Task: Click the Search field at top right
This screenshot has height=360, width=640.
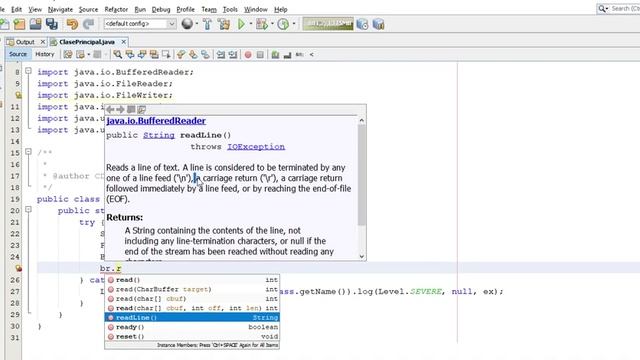Action: coord(625,8)
